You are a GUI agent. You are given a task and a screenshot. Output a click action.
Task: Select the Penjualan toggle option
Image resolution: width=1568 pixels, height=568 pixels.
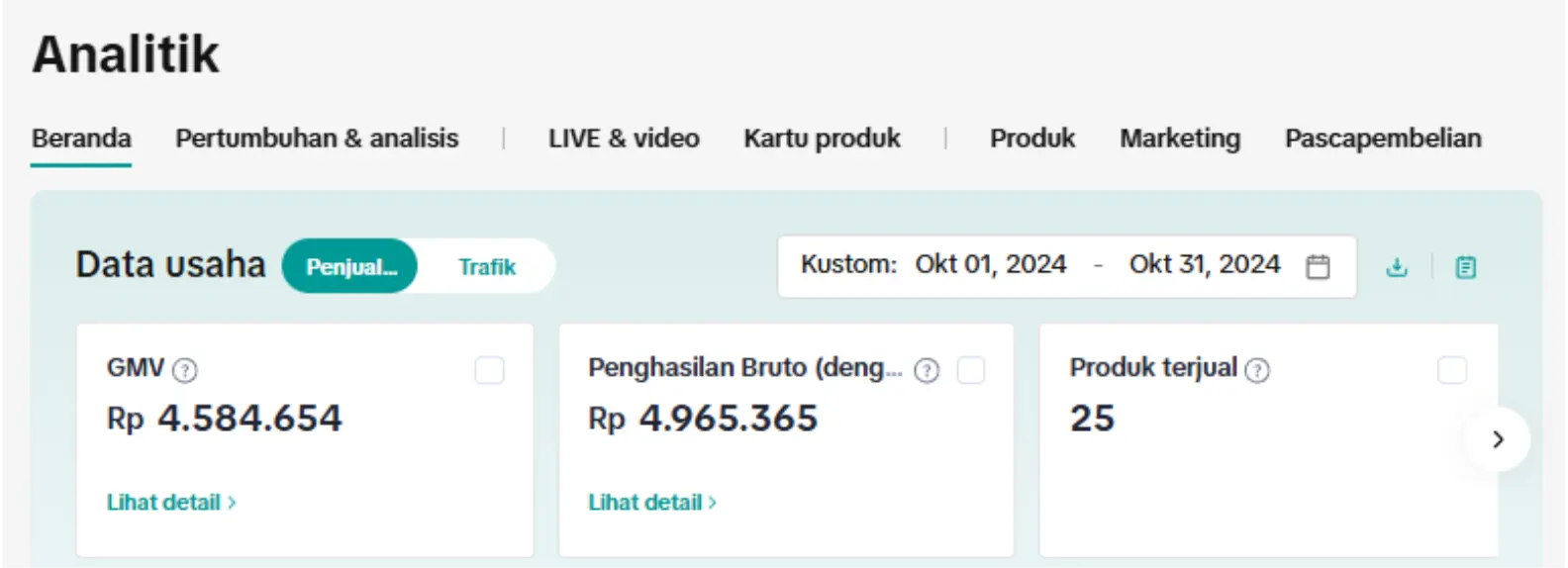point(350,267)
